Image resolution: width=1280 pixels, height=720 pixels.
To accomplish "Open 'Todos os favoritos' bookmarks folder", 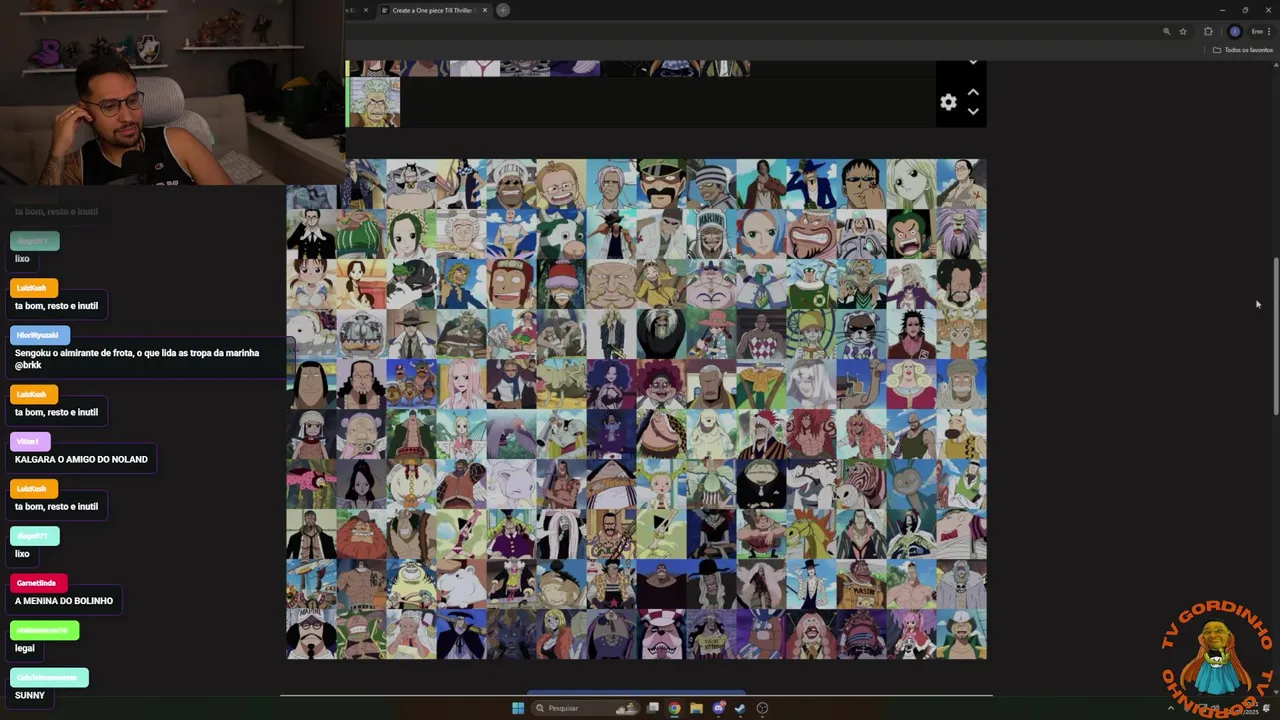I will (x=1243, y=50).
